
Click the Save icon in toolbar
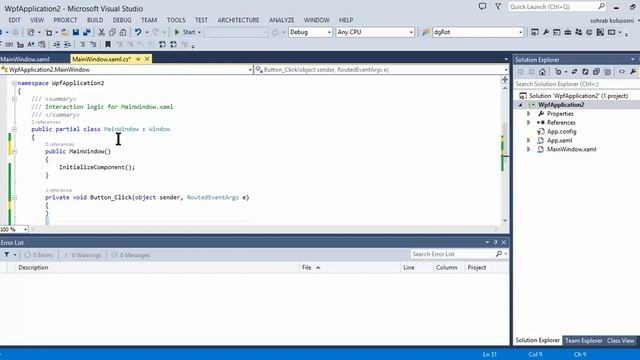(76, 32)
